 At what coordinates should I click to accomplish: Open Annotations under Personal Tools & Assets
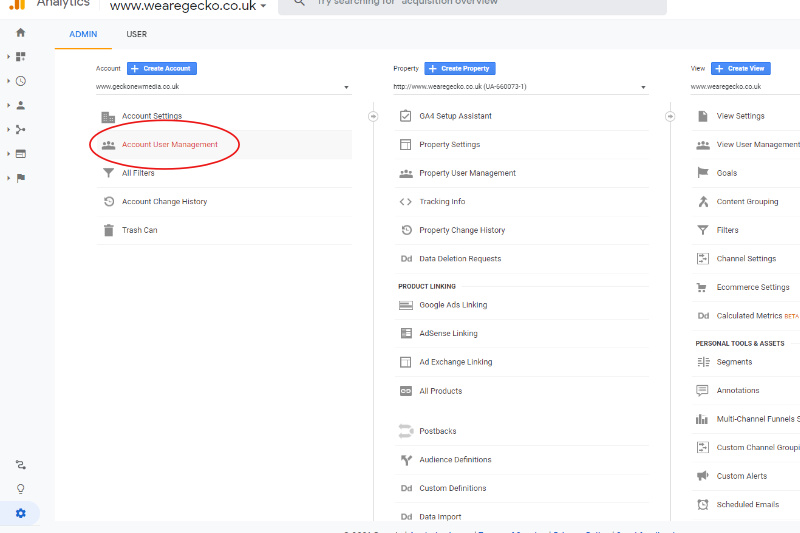click(x=745, y=391)
